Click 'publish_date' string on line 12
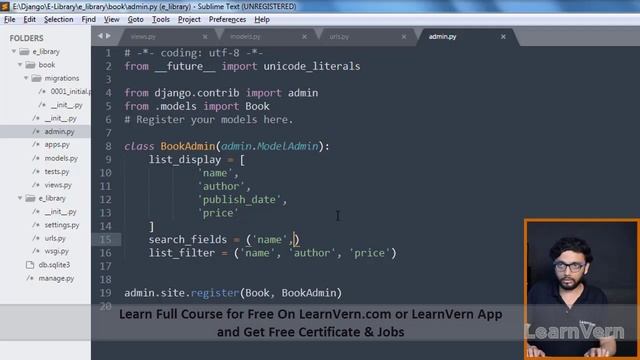Screen dimensions: 640x360 (x=239, y=200)
